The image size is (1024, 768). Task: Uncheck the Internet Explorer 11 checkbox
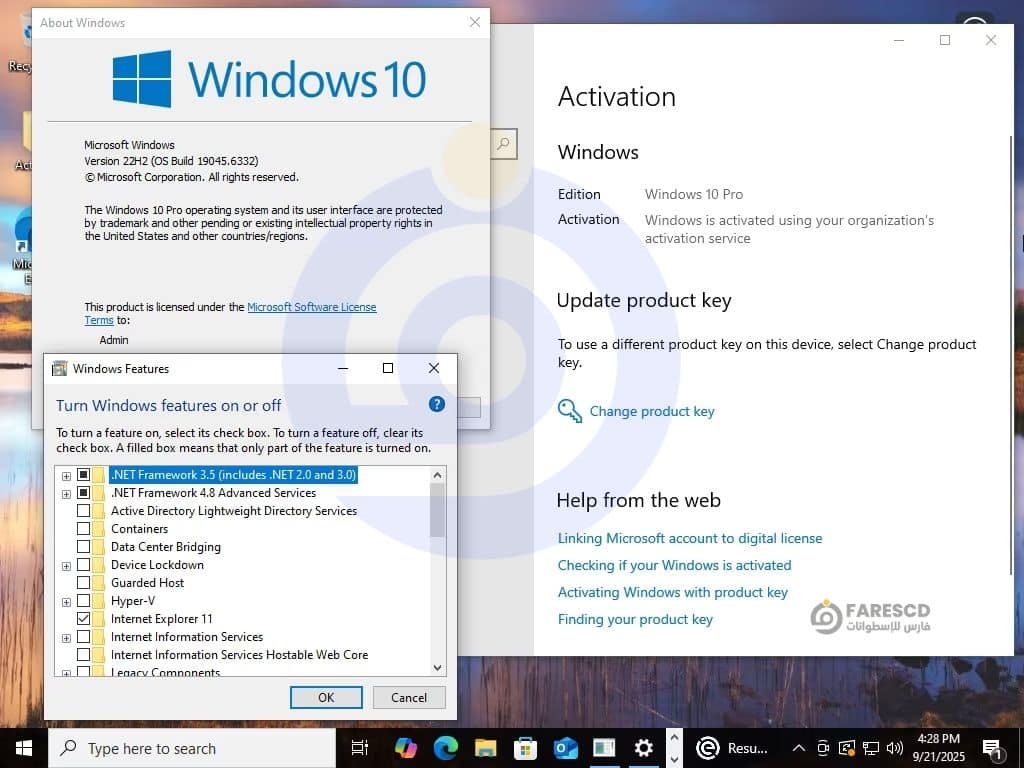point(84,619)
